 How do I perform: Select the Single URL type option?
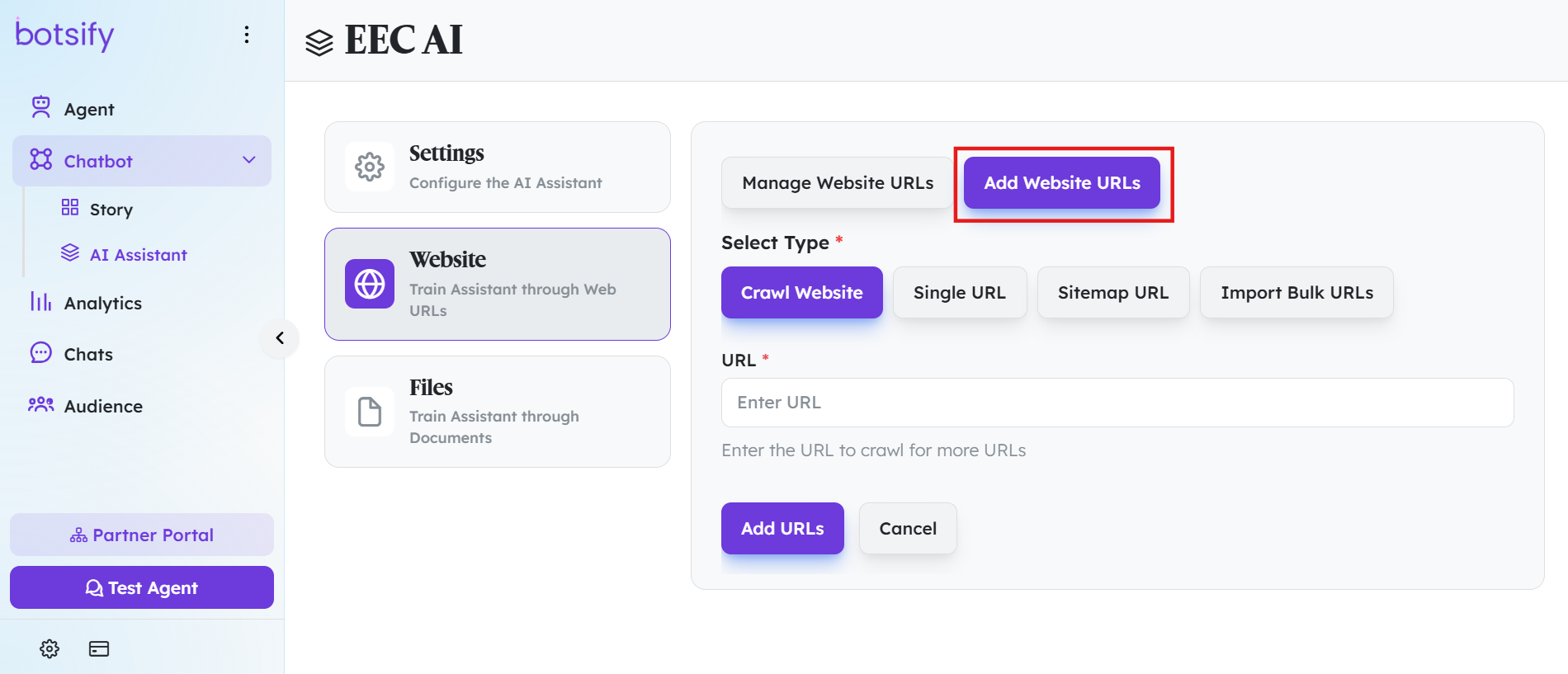[960, 292]
